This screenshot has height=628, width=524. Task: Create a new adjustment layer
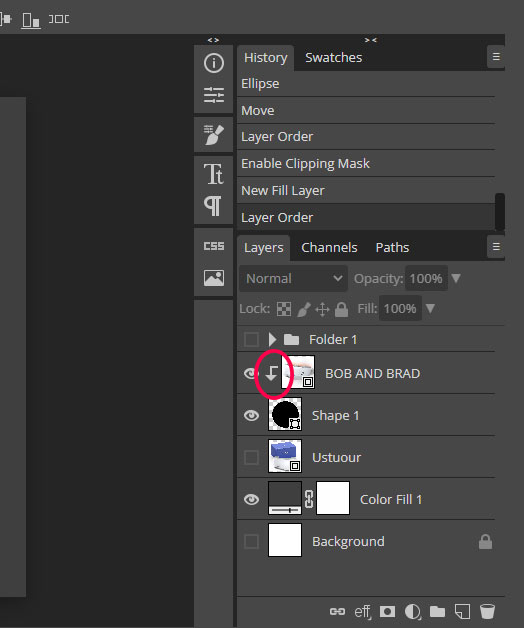click(412, 612)
